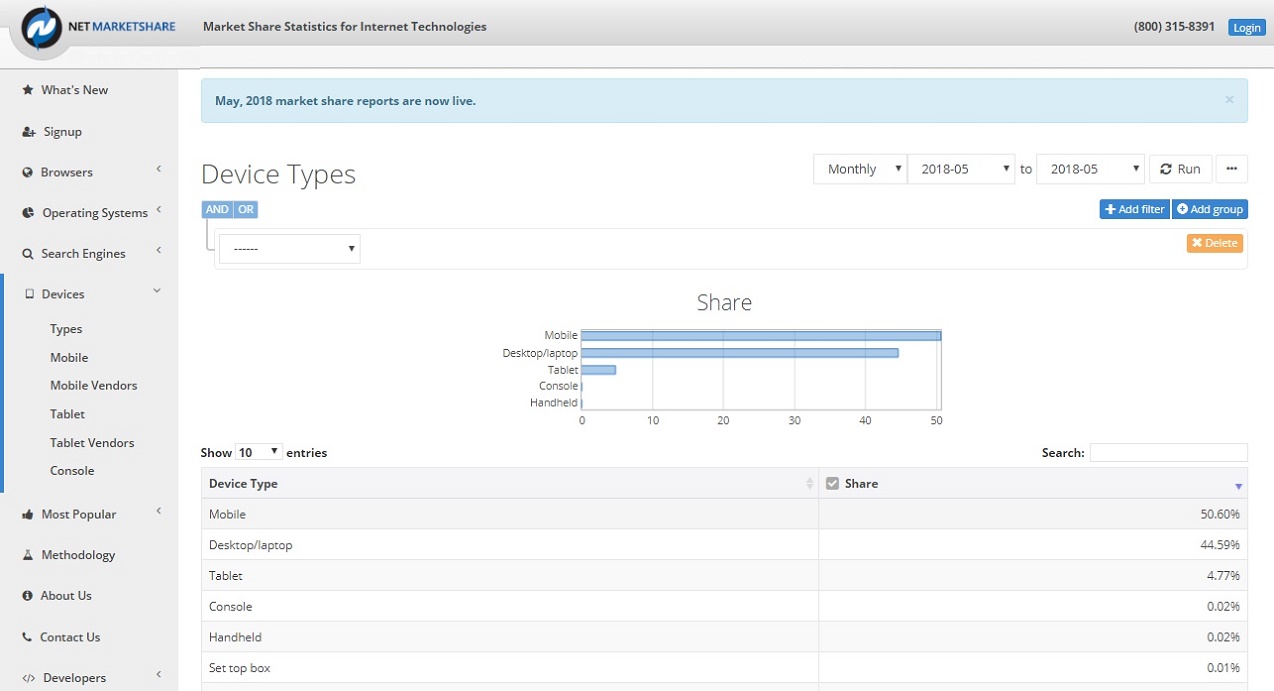Open the ellipsis more-options button

(x=1232, y=169)
